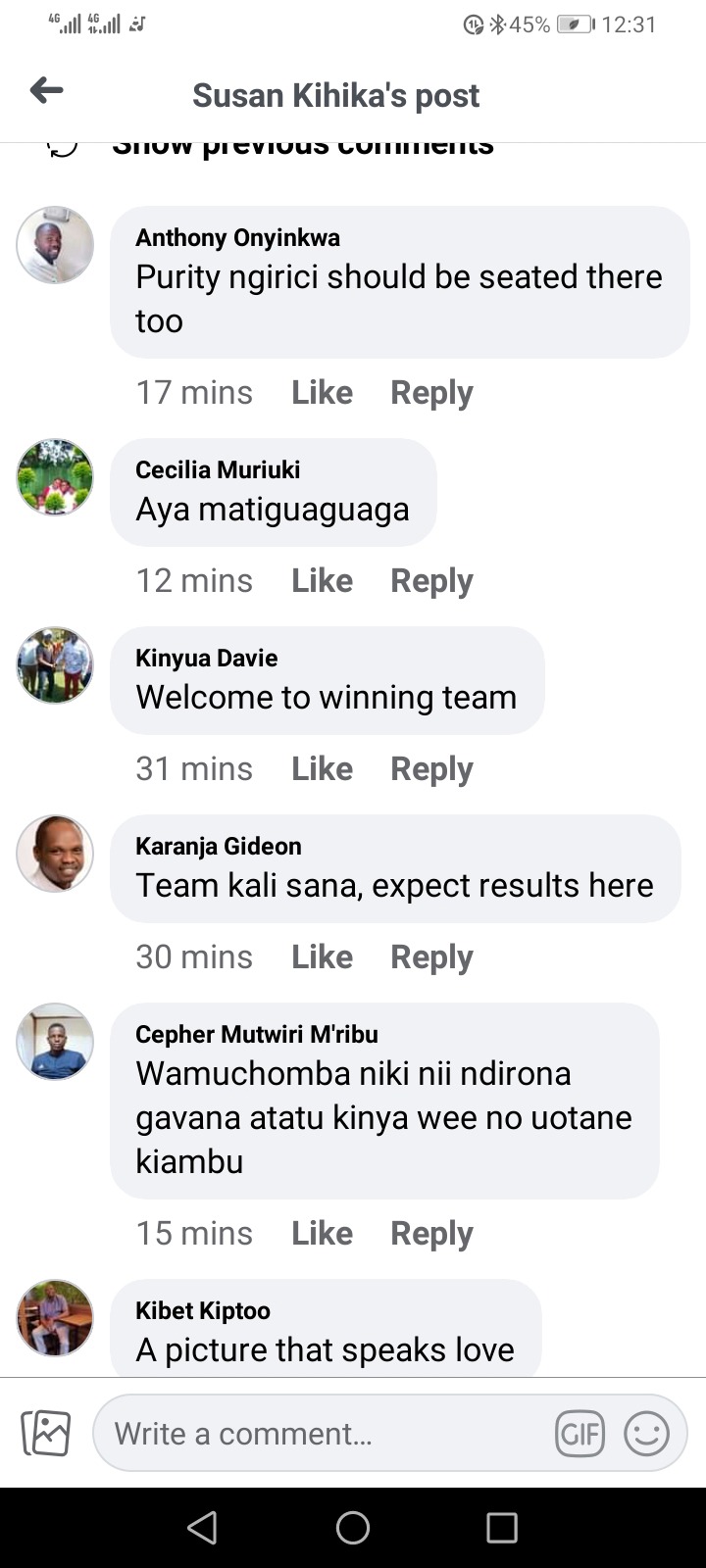This screenshot has height=1568, width=706.
Task: Open Kibet Kiptoo's profile name
Action: coord(203,1310)
